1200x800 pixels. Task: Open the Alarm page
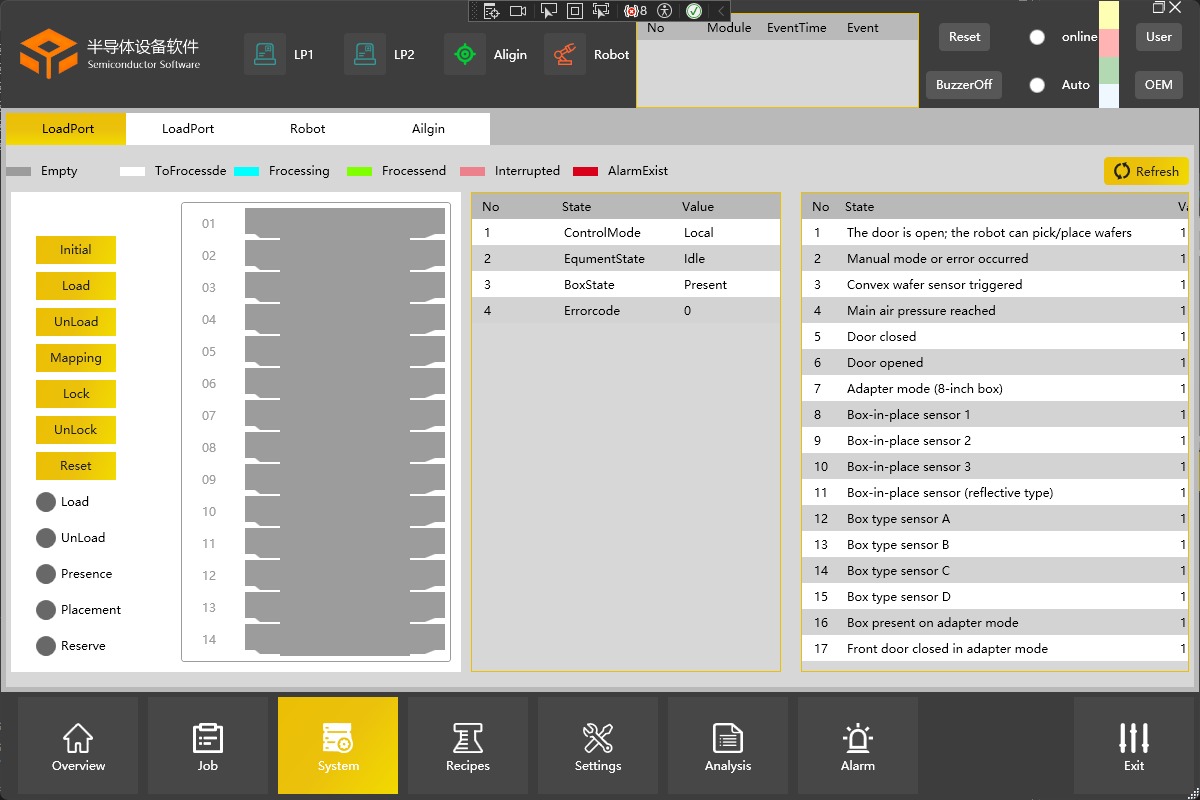(x=858, y=746)
